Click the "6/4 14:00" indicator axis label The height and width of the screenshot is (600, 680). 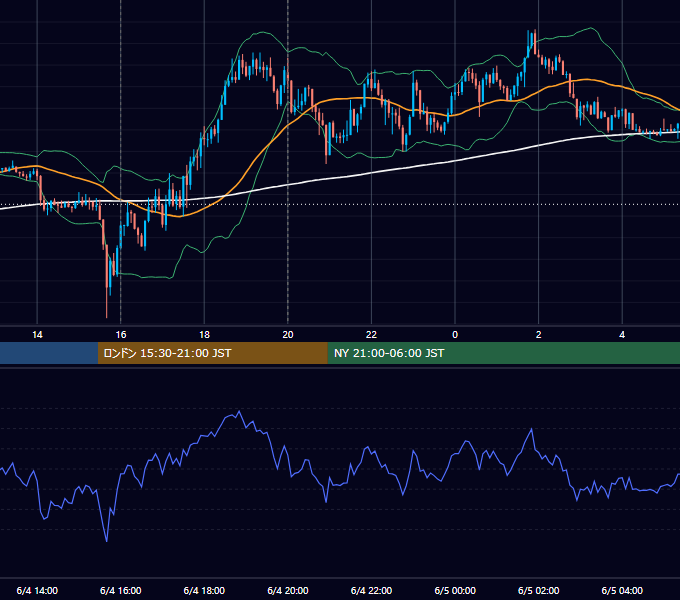(37, 590)
